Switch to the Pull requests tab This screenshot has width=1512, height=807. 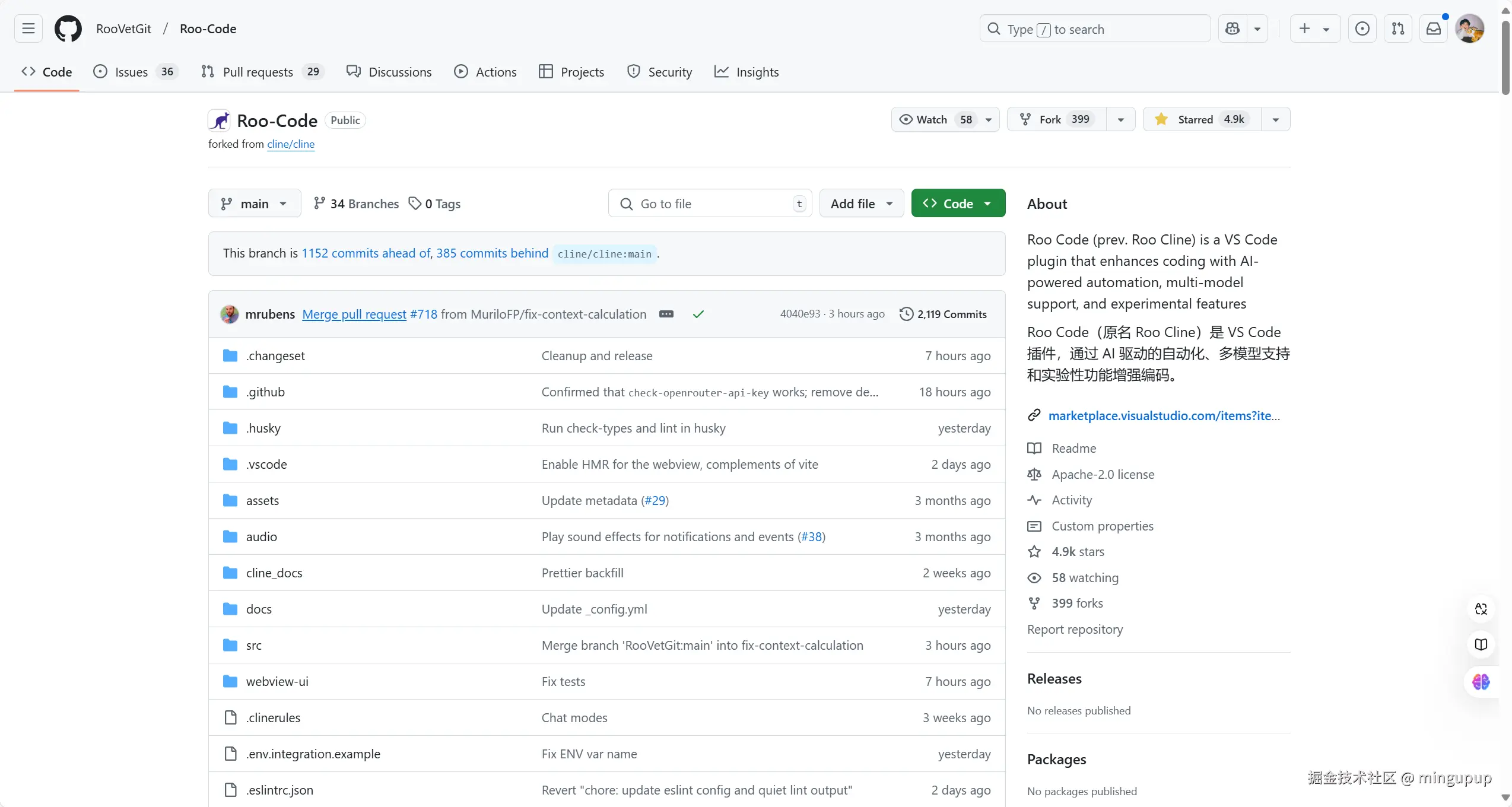click(258, 72)
